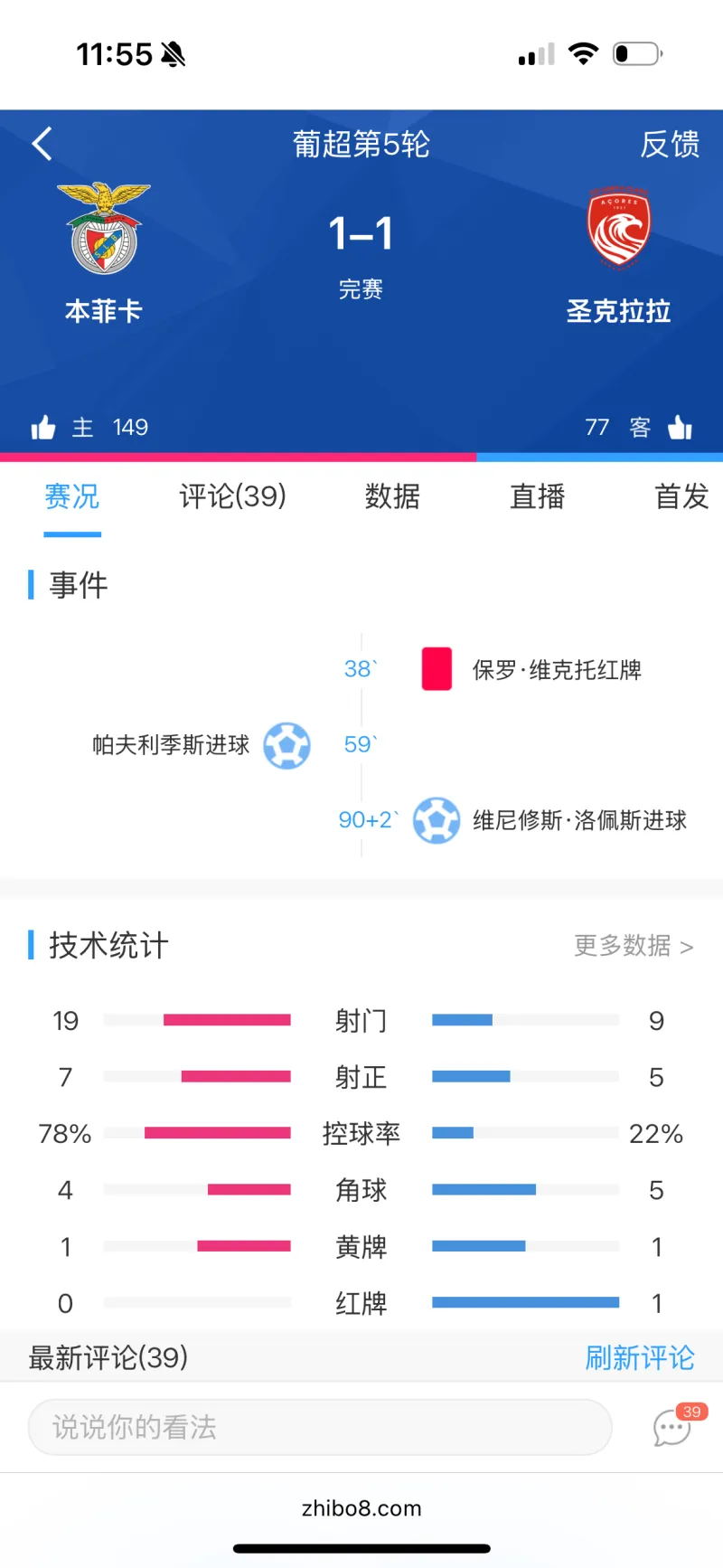Image resolution: width=723 pixels, height=1568 pixels.
Task: Switch to the 直播 tab
Action: [537, 496]
